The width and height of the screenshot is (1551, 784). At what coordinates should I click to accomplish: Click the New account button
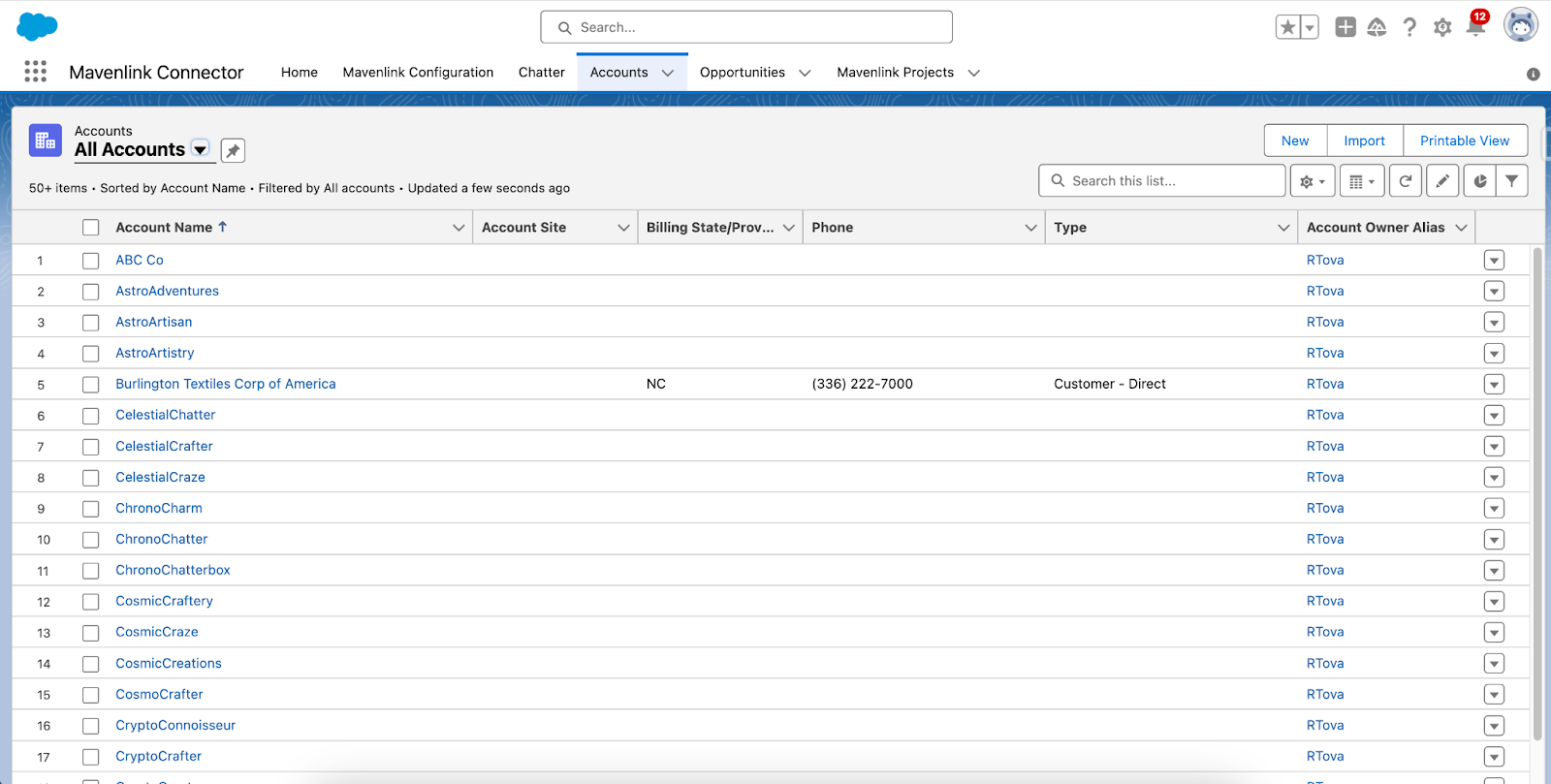tap(1295, 141)
